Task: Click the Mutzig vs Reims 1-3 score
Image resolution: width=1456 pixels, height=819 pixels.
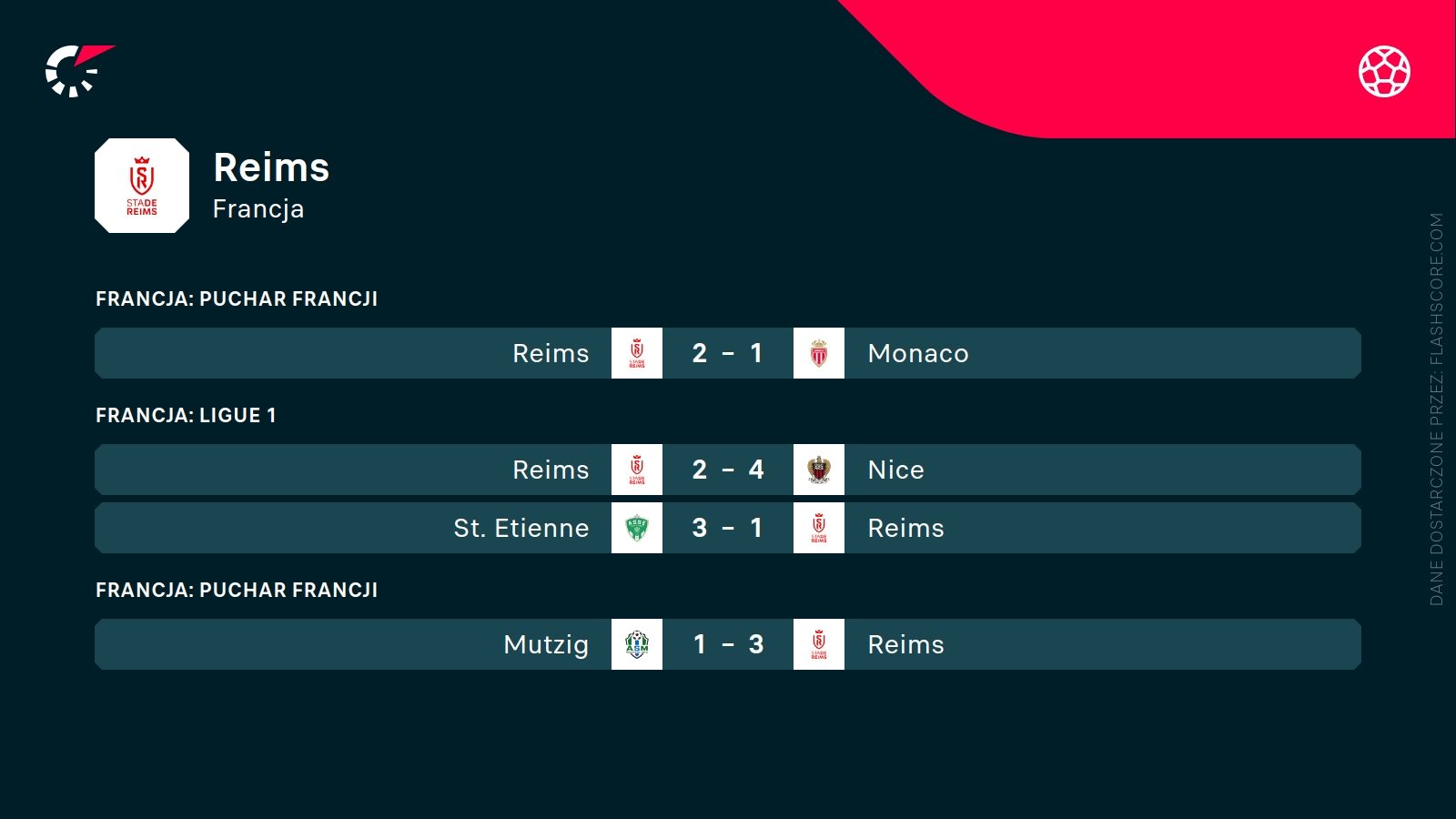Action: (727, 644)
